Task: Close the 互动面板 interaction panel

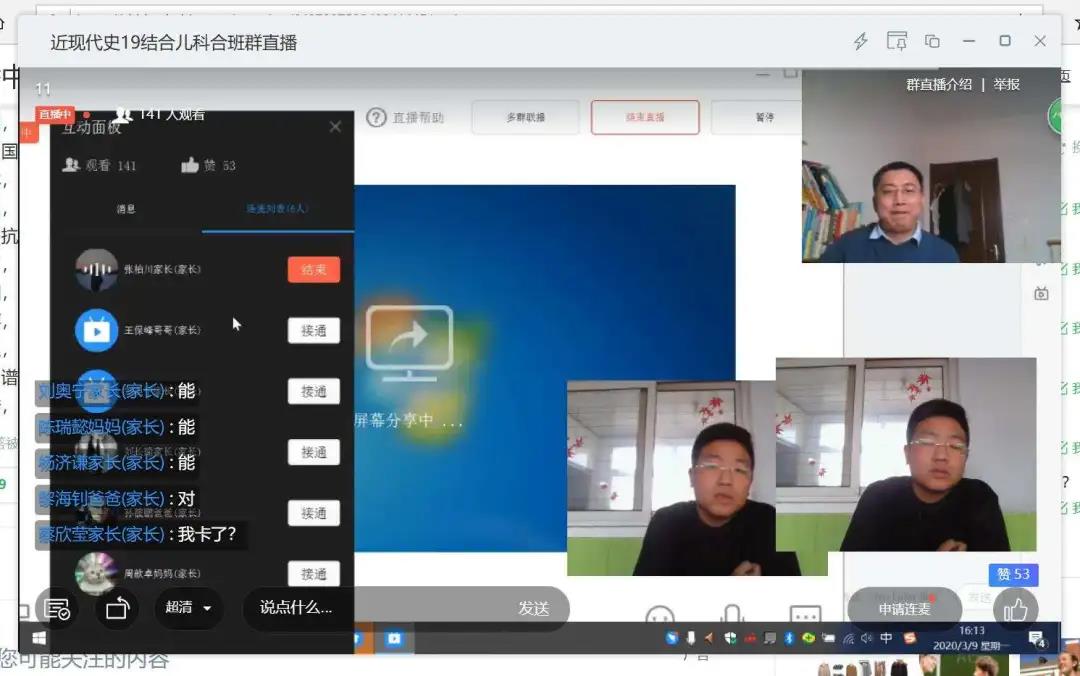Action: click(x=335, y=127)
